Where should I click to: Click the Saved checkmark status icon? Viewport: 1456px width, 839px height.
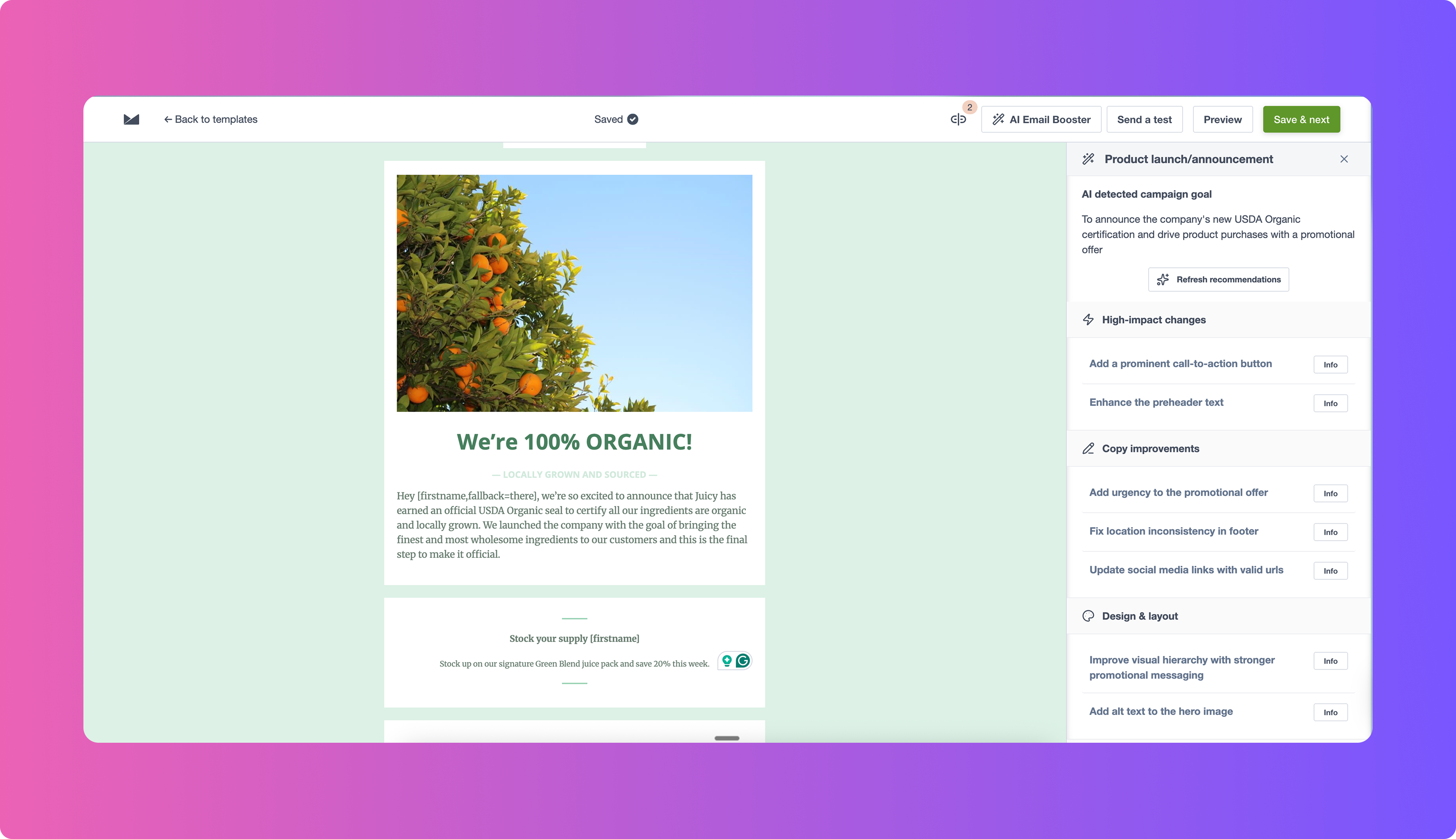[x=632, y=119]
